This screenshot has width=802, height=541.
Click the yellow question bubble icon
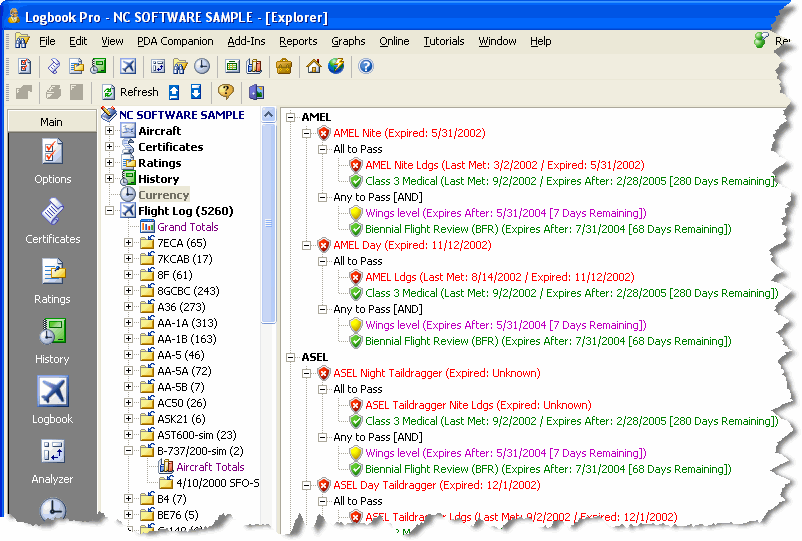(x=226, y=92)
